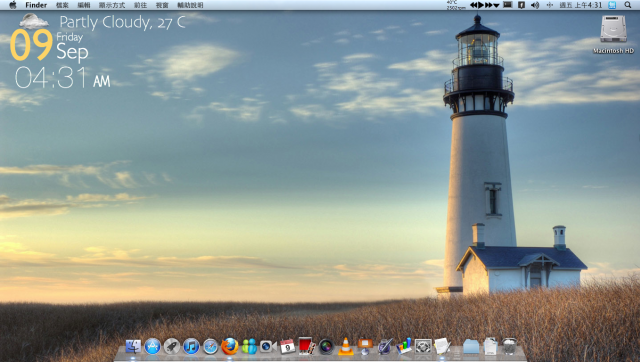This screenshot has width=640, height=362.
Task: Open the 檔案 menu
Action: pyautogui.click(x=62, y=5)
